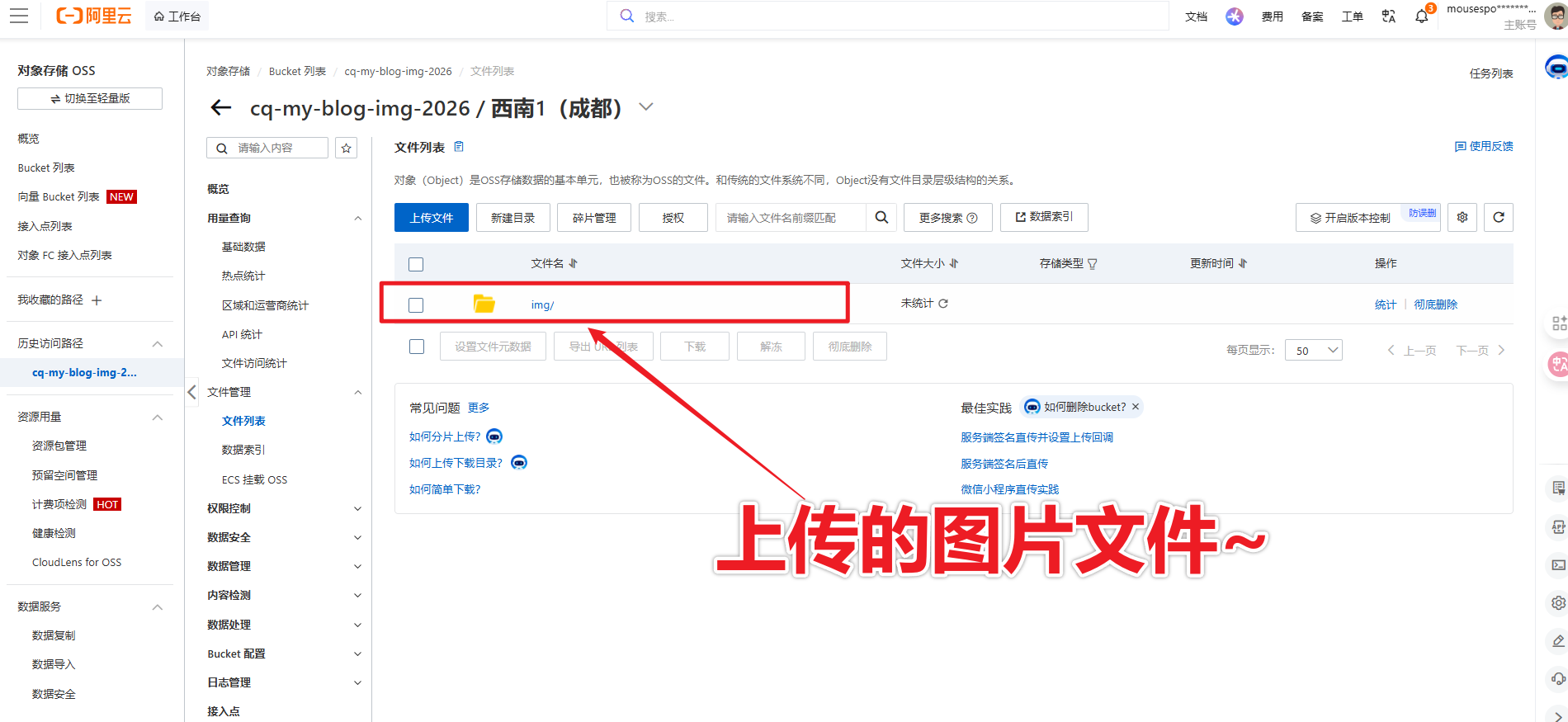The image size is (1568, 722).
Task: Open the language switch icon
Action: 1388,17
